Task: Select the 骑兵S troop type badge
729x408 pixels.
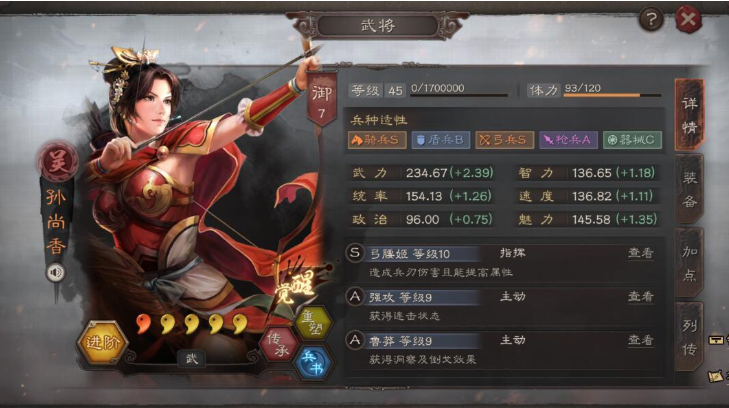Action: [x=377, y=140]
